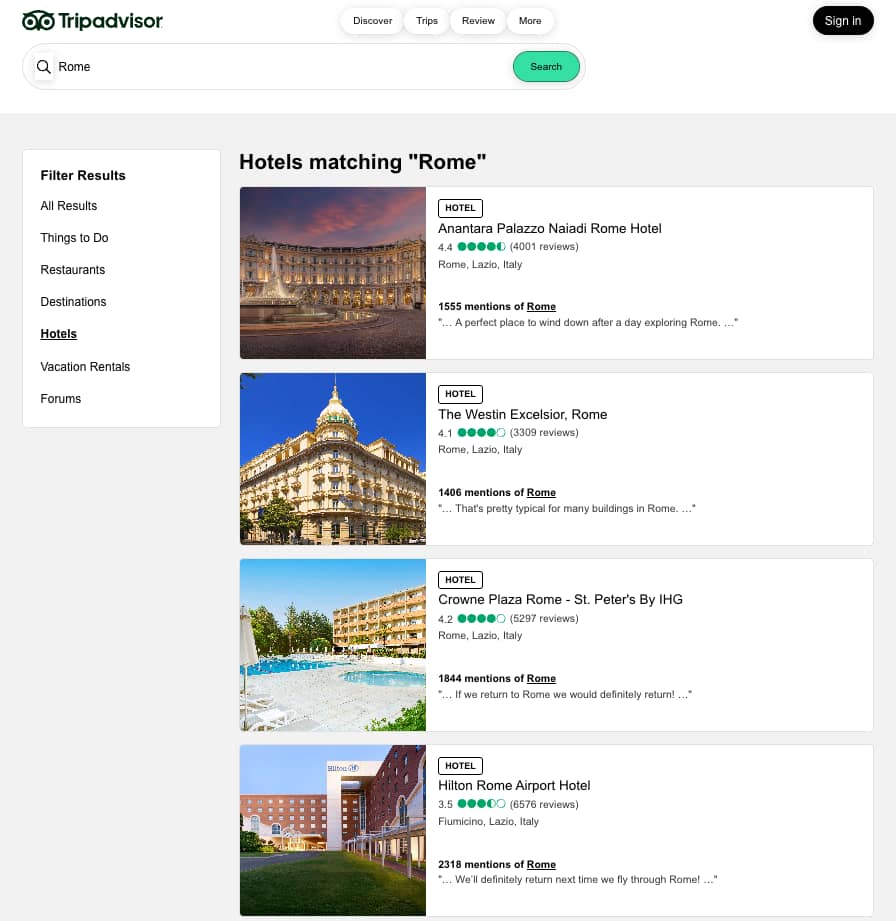Filter results by Forums
Screen dimensions: 896x921
[x=61, y=399]
